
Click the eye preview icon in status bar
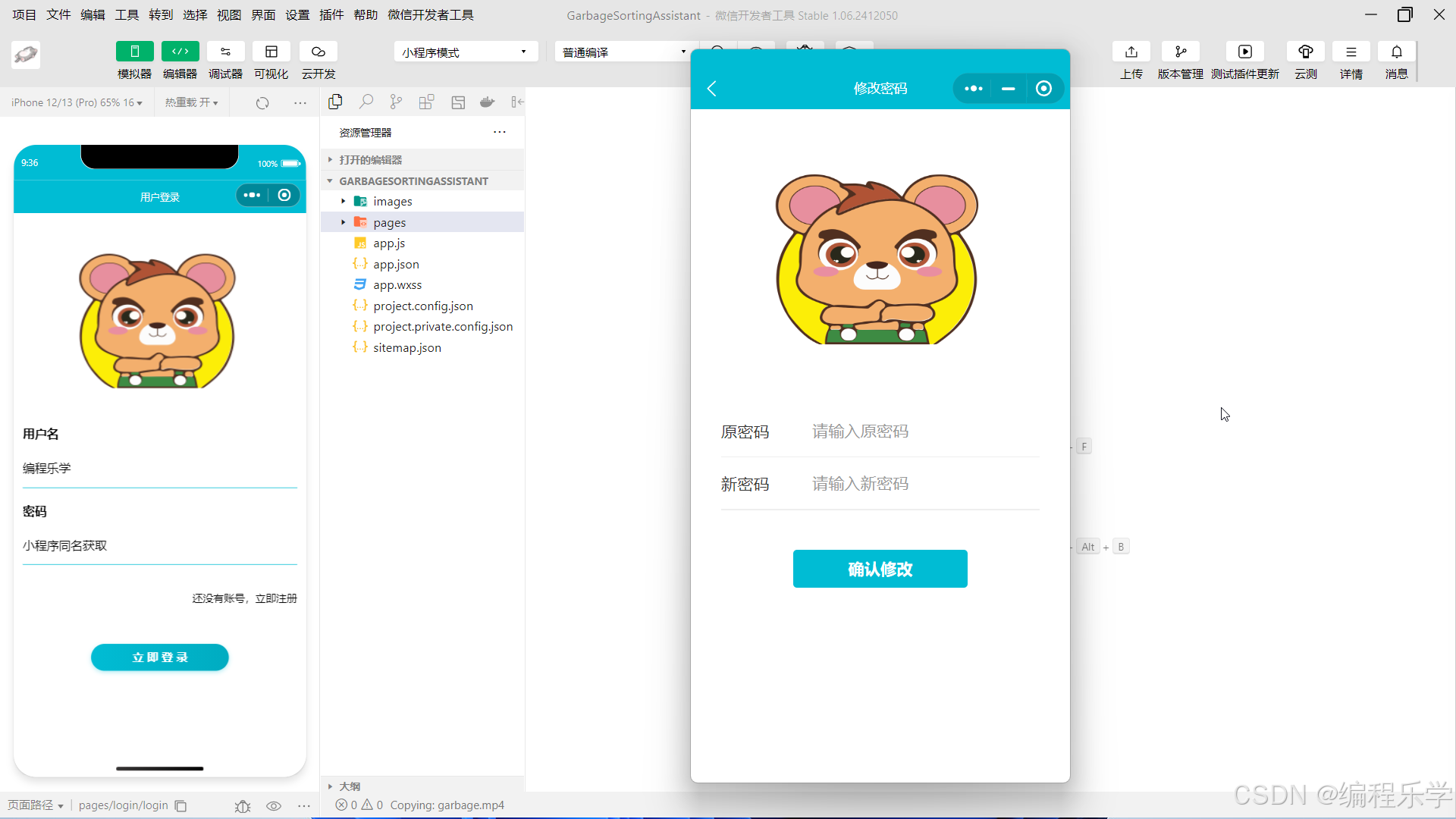click(274, 806)
